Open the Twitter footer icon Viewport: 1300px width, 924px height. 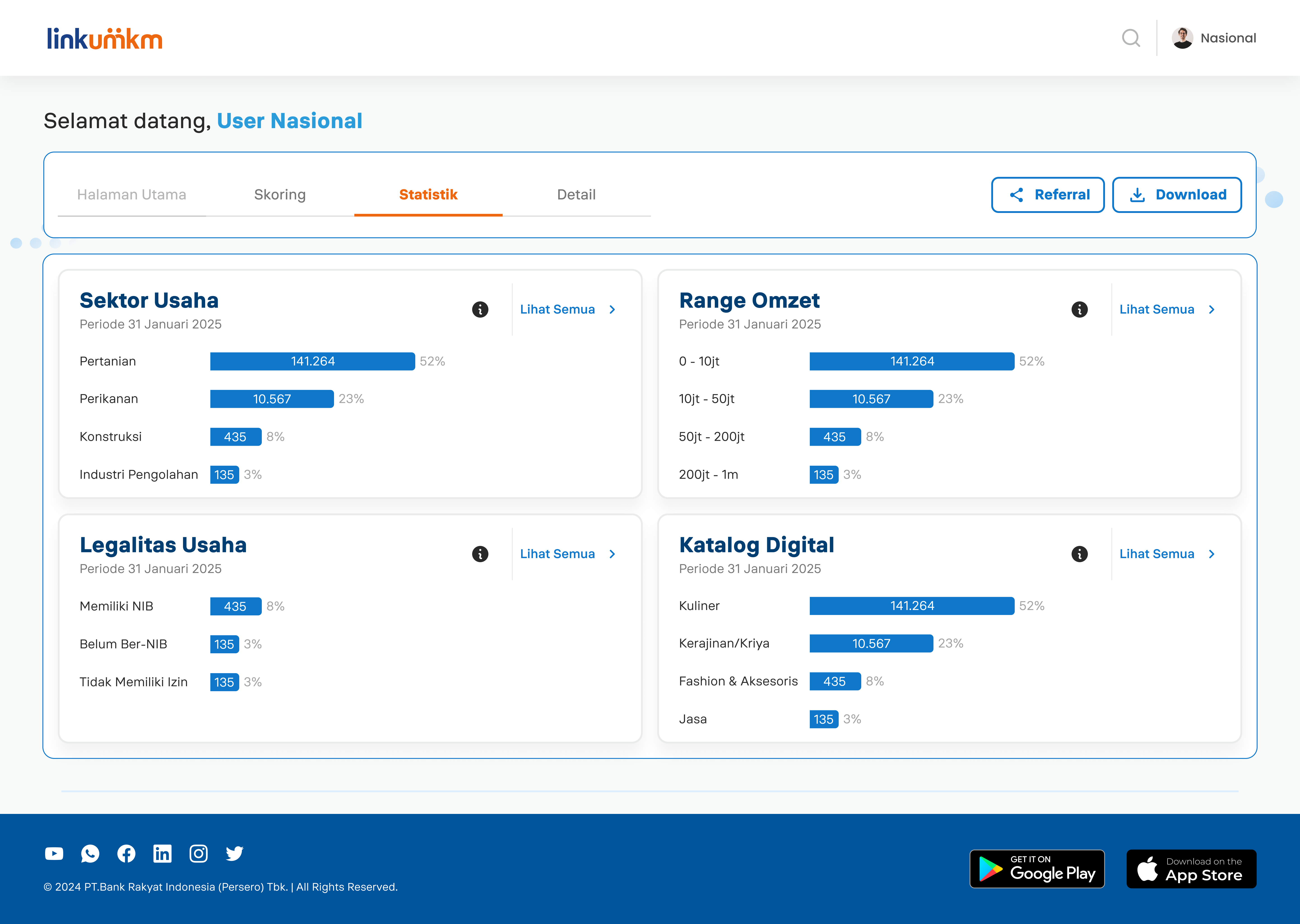coord(234,853)
